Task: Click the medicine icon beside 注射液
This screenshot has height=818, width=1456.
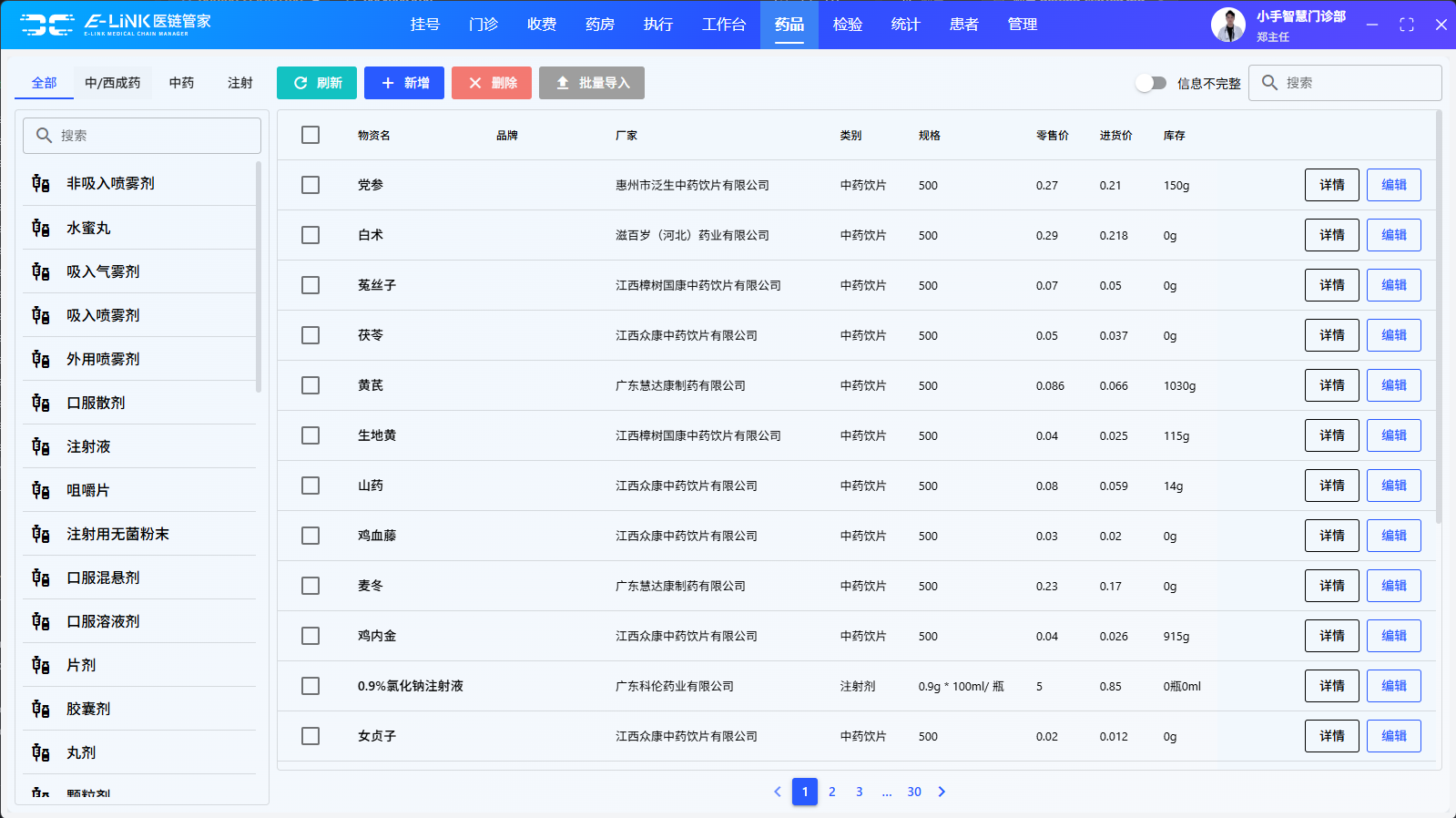Action: [x=41, y=446]
